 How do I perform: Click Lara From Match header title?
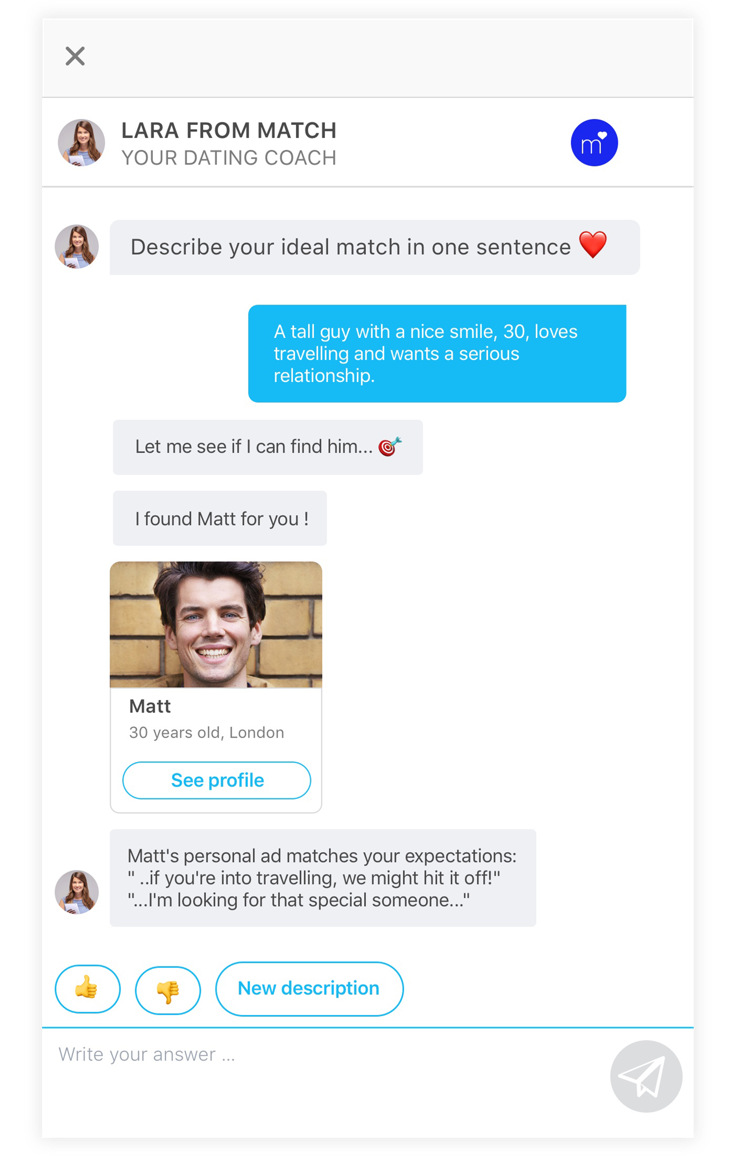(229, 130)
